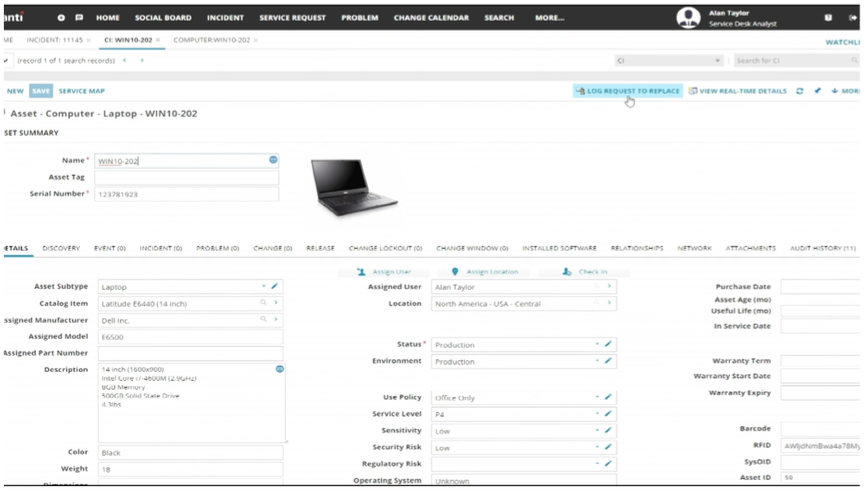Edit Asset Subtype with pencil icon
Screen dimensions: 866x491
click(x=274, y=286)
